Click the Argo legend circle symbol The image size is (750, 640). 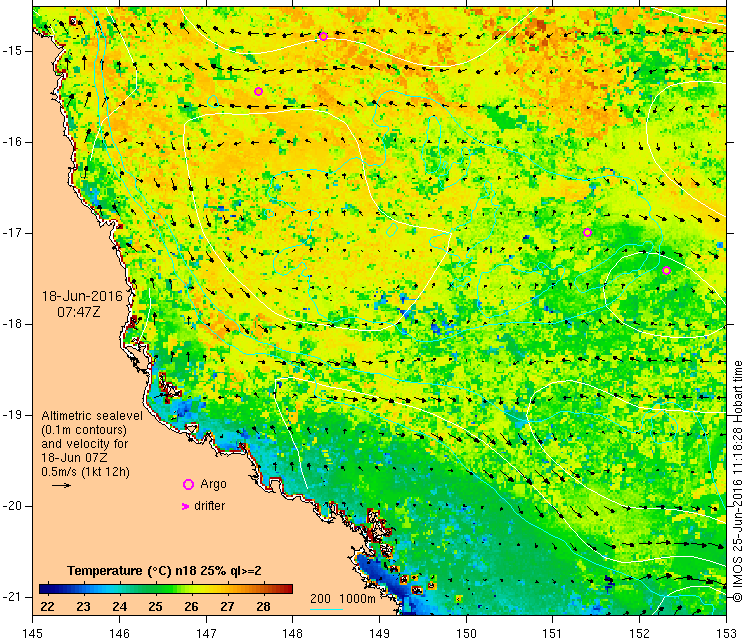[188, 485]
